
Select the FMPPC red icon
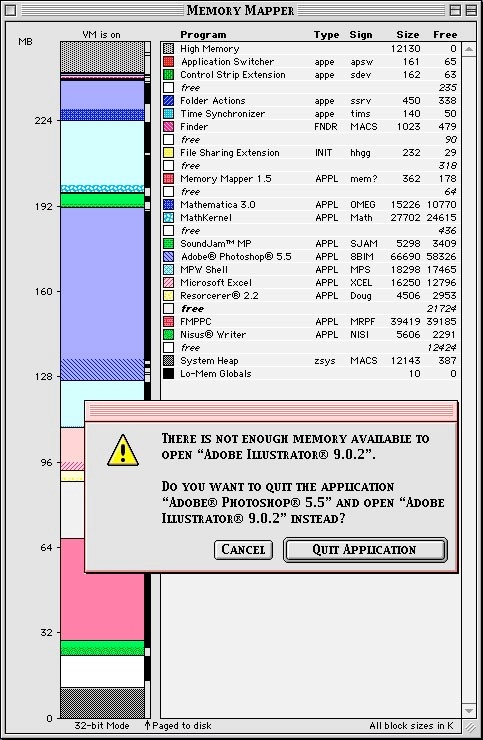click(169, 322)
